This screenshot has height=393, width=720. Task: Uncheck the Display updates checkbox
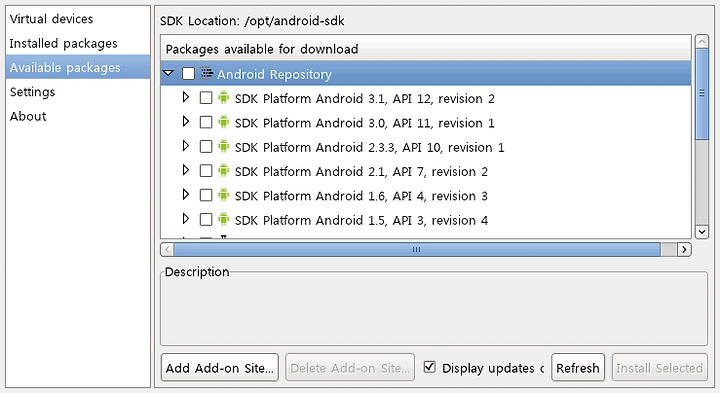(x=430, y=367)
